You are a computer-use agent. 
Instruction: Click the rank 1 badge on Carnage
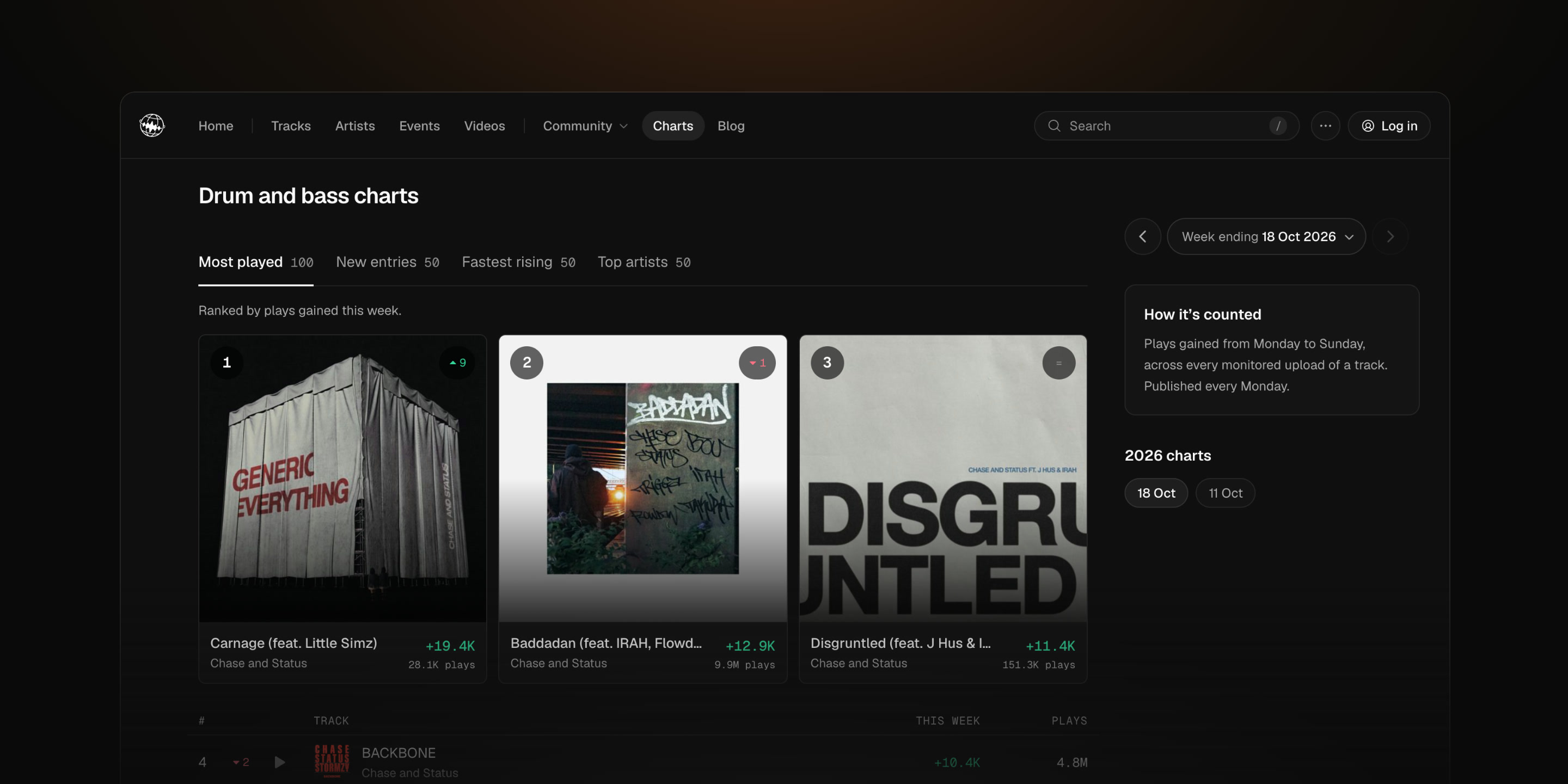coord(227,363)
